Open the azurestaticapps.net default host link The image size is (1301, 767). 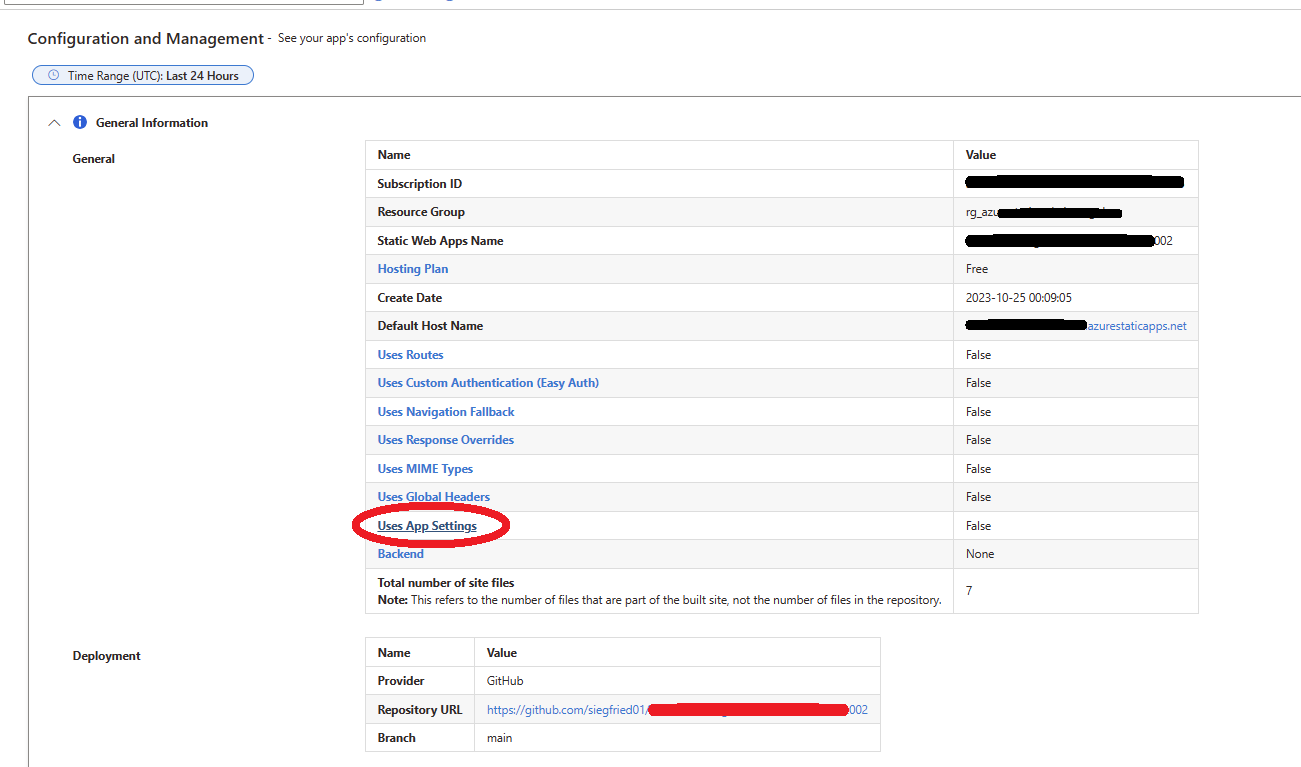[1136, 326]
